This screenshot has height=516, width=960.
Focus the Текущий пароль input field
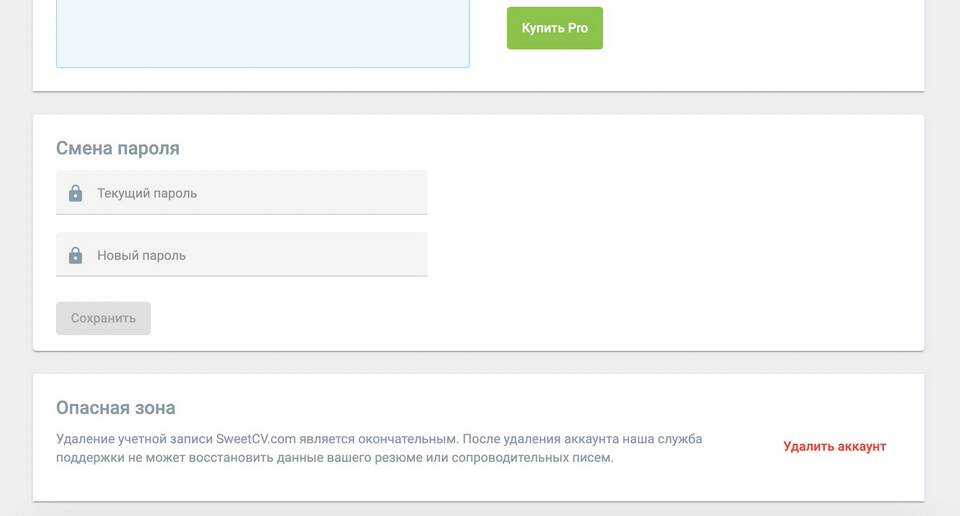[242, 193]
